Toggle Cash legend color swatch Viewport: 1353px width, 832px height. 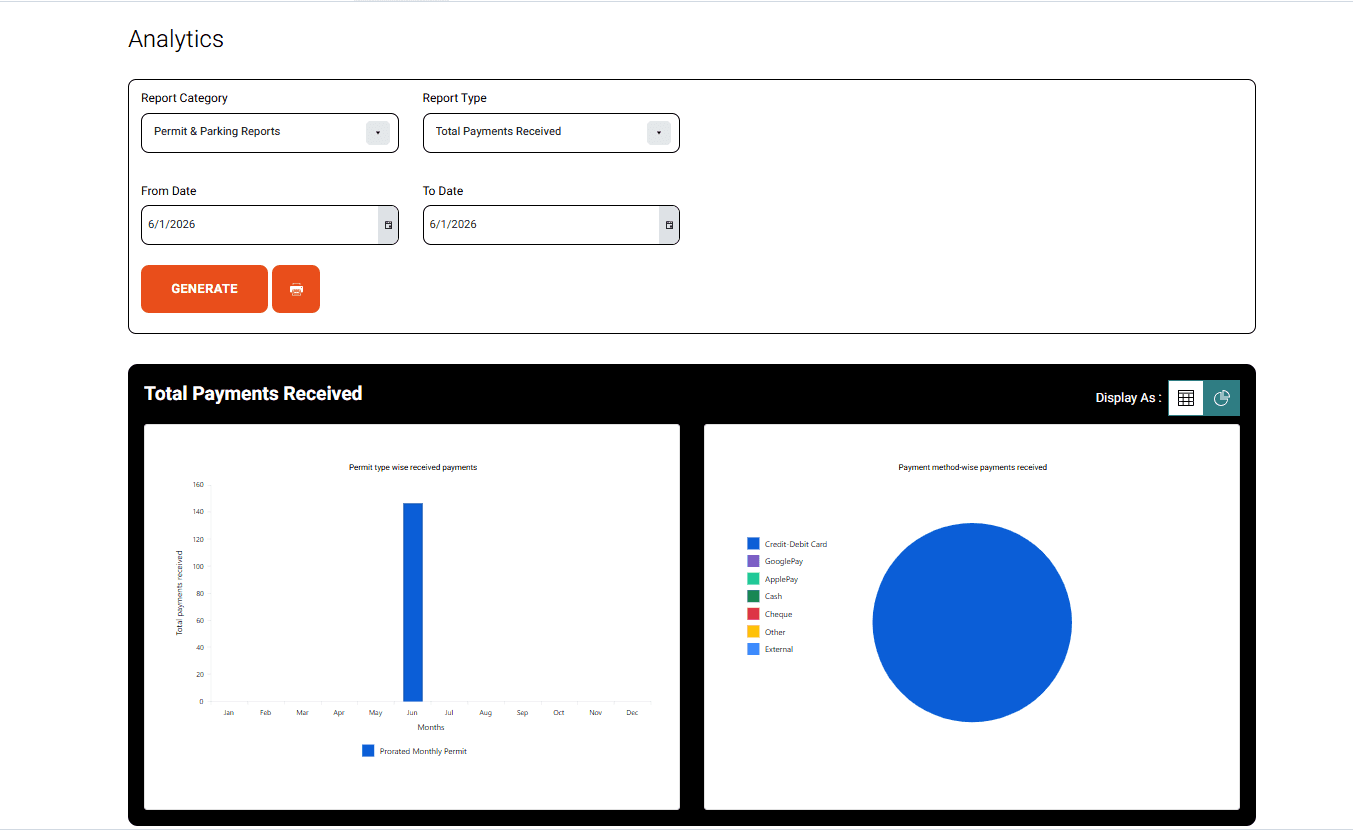click(x=753, y=596)
